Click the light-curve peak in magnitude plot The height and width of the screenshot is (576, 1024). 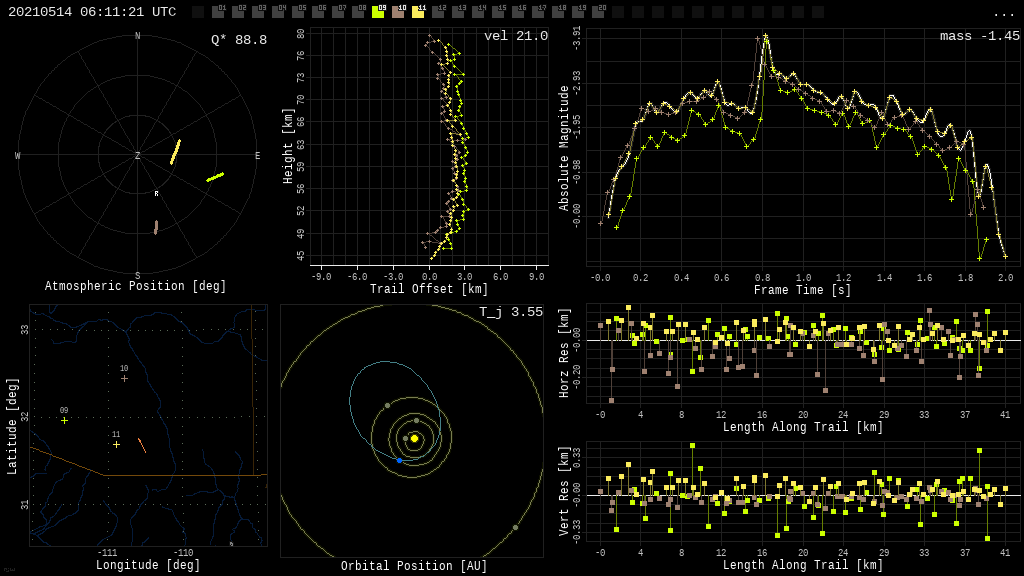pyautogui.click(x=765, y=38)
